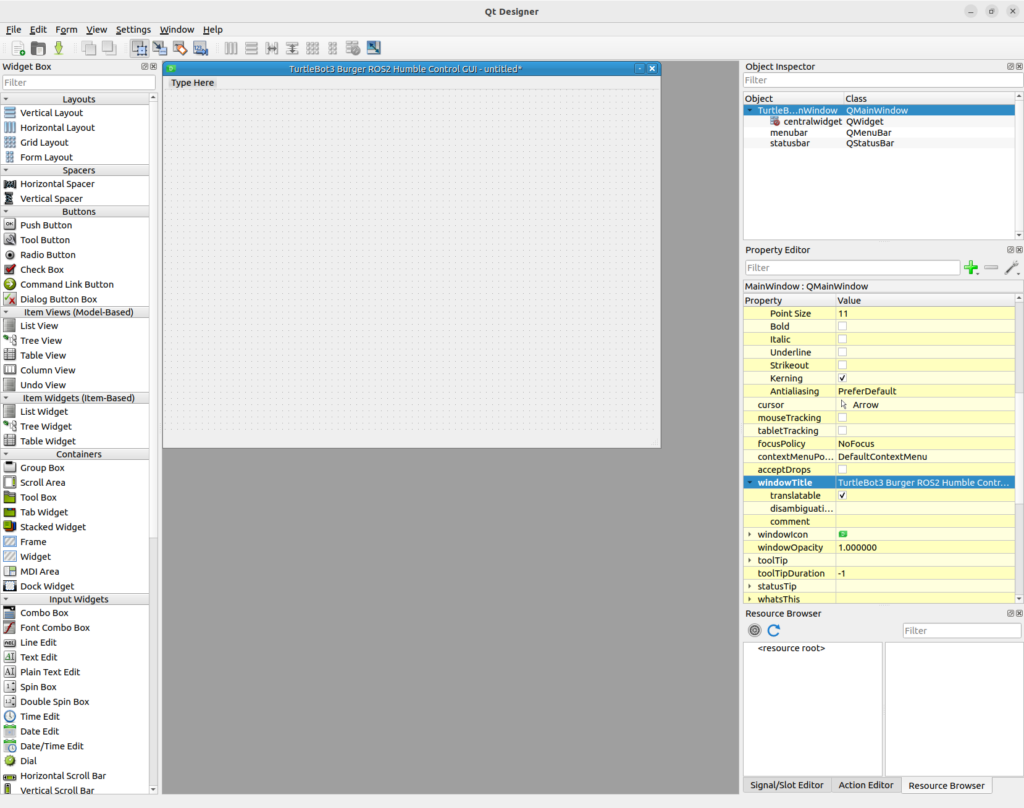Switch to the Signal/Slot Editor tab

(786, 785)
